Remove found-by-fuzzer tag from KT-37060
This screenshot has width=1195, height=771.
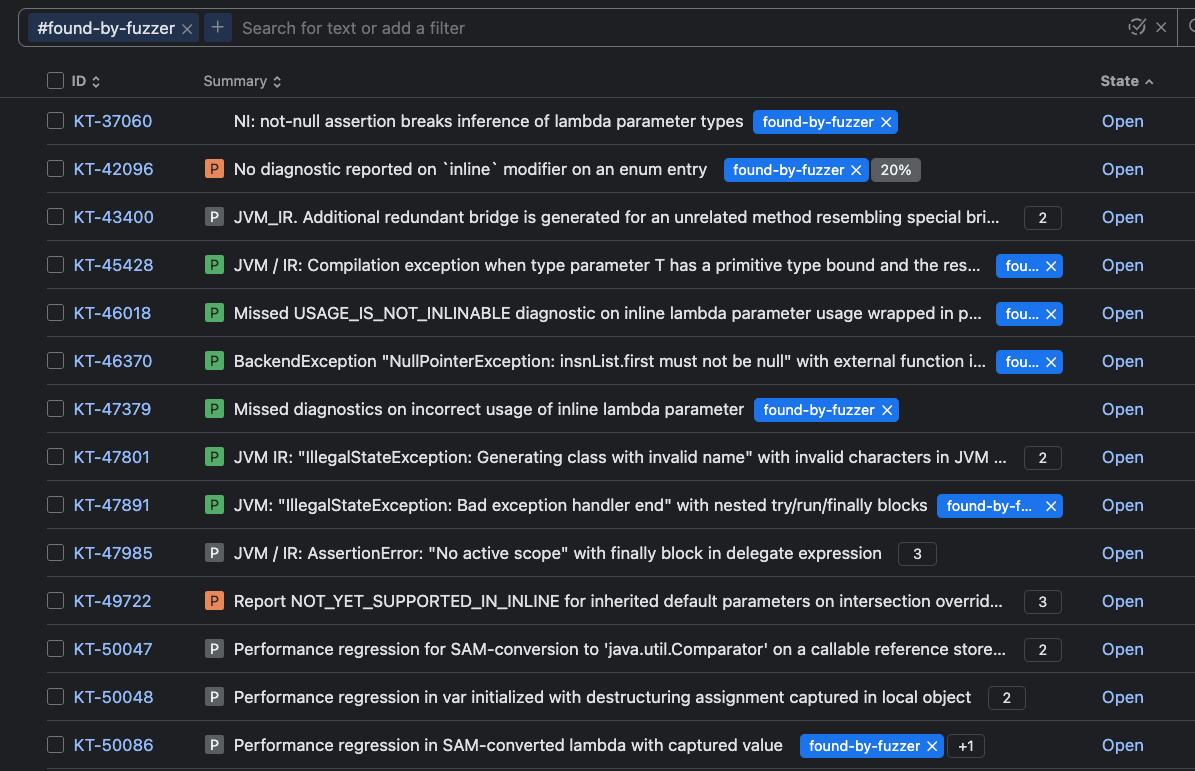886,122
